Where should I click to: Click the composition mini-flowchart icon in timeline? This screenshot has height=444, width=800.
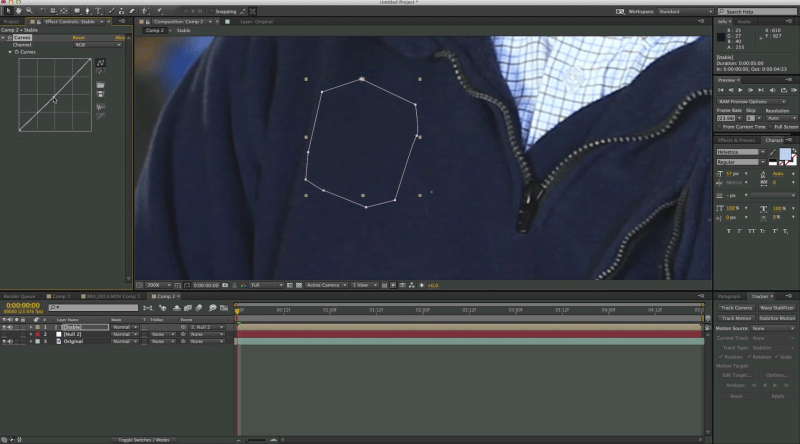148,308
